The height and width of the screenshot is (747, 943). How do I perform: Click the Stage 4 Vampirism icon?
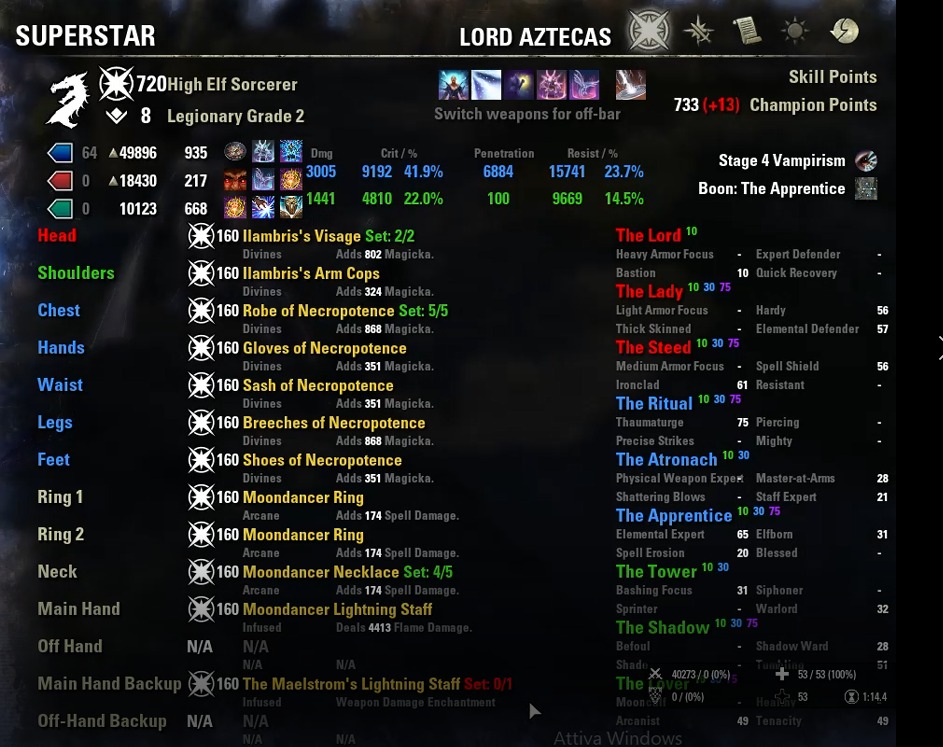click(x=866, y=161)
